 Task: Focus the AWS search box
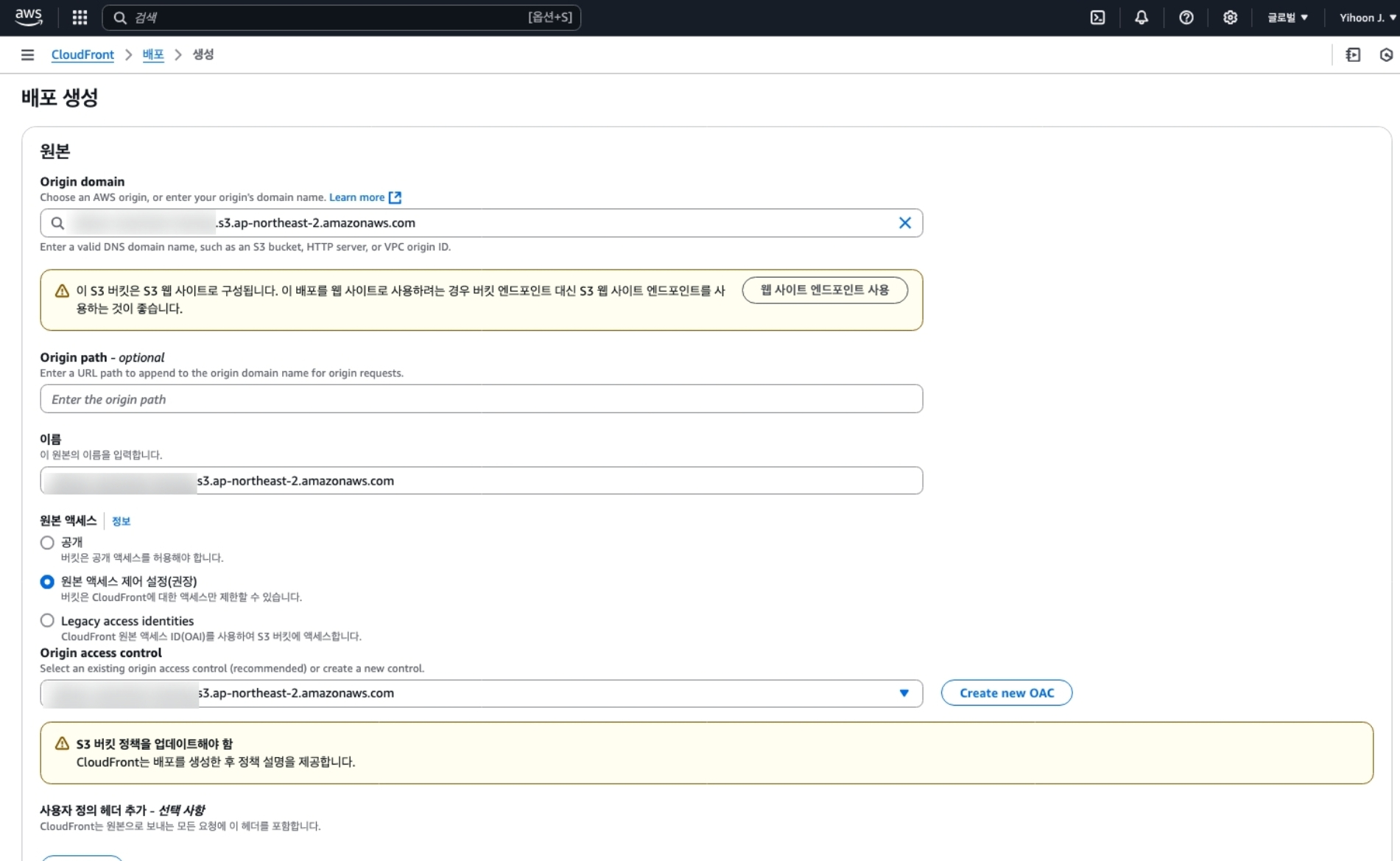click(341, 18)
